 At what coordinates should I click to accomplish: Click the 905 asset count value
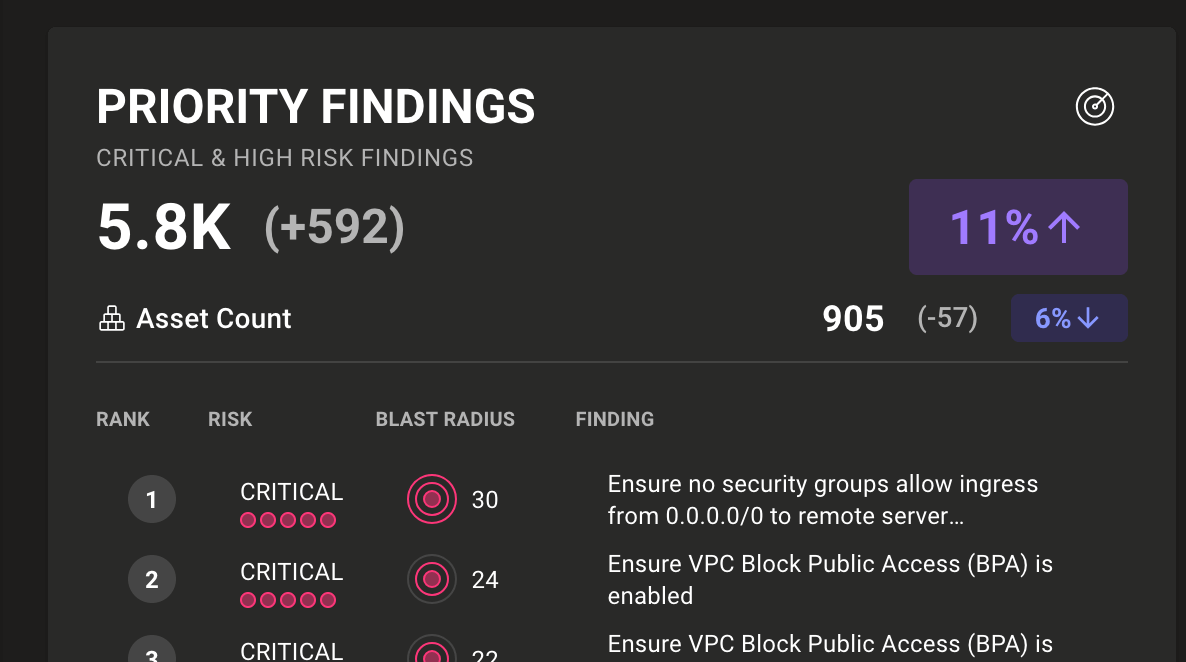coord(853,318)
